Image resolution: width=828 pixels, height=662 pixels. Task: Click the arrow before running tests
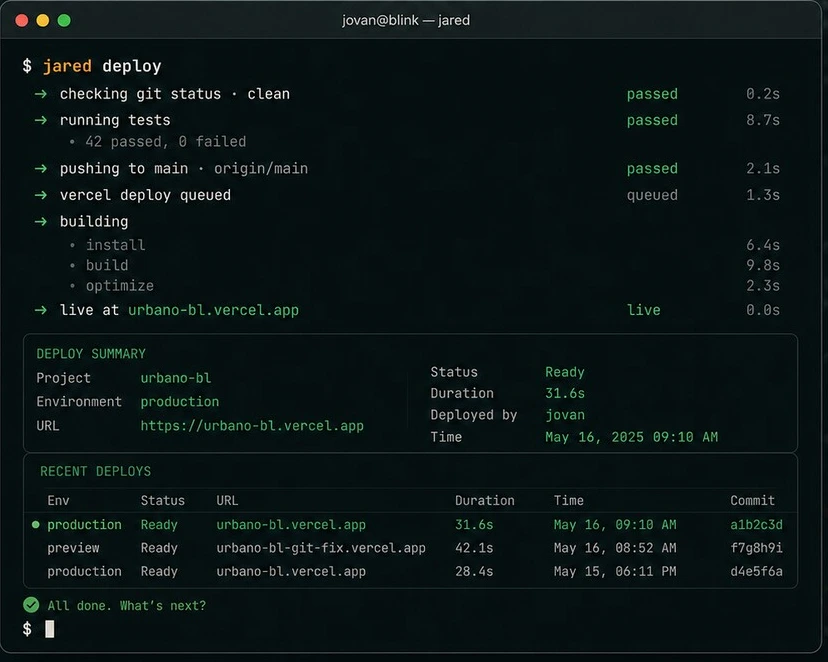point(41,120)
